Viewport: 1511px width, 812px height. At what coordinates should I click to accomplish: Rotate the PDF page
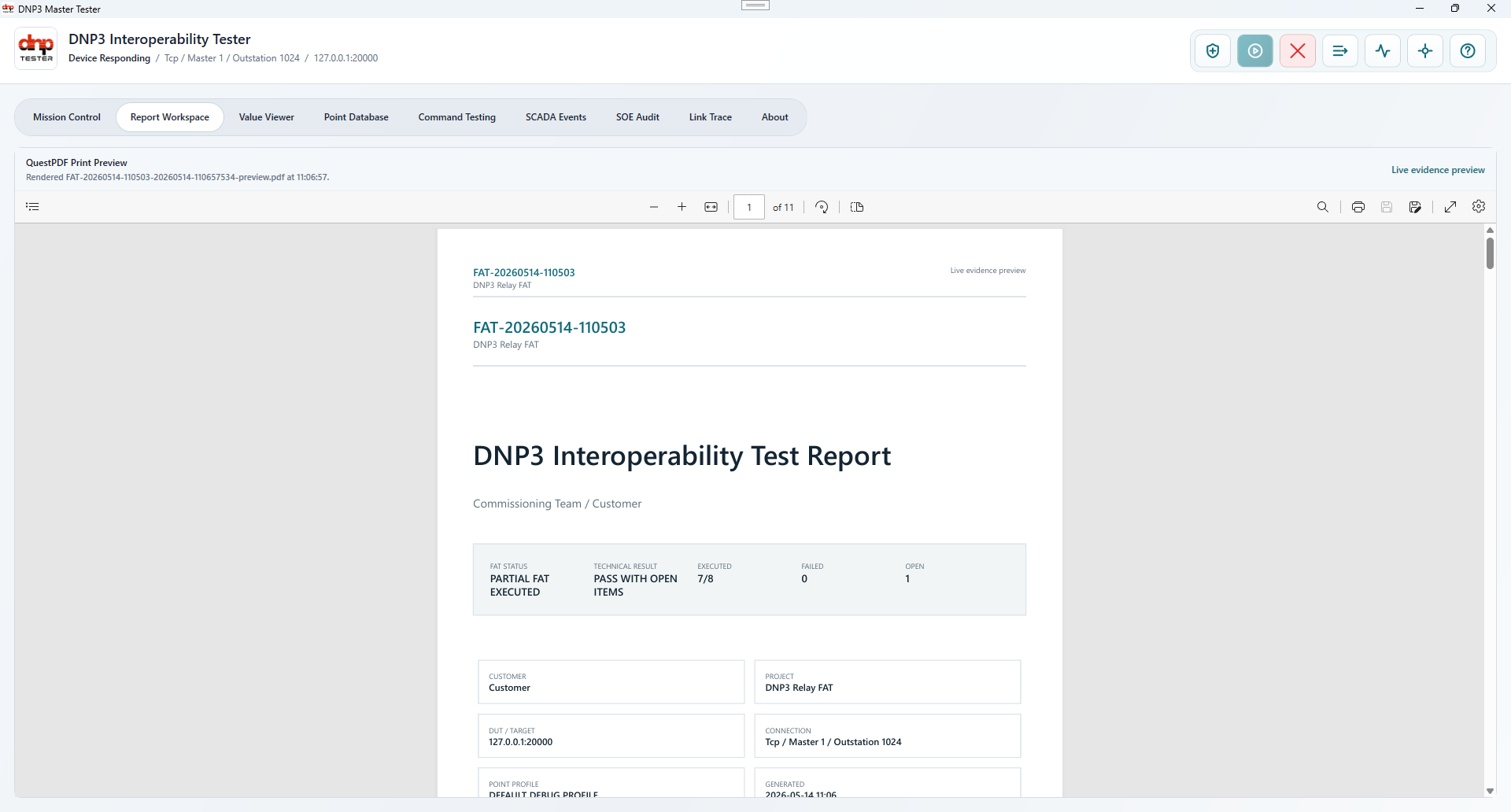[x=822, y=207]
